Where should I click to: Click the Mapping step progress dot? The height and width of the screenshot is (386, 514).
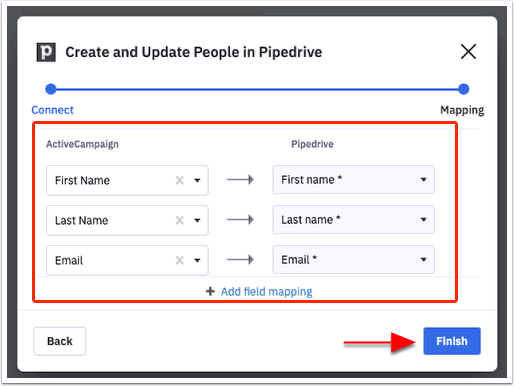(463, 89)
